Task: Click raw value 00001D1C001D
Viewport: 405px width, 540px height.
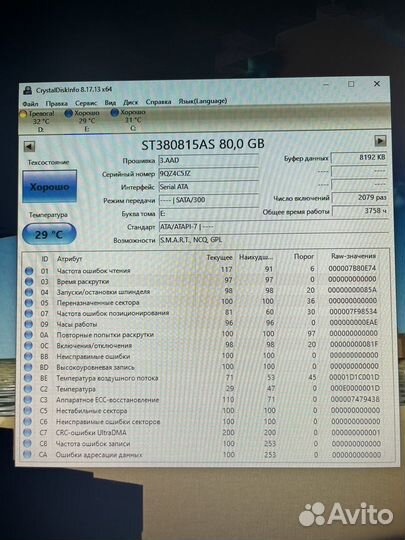Action: point(354,377)
